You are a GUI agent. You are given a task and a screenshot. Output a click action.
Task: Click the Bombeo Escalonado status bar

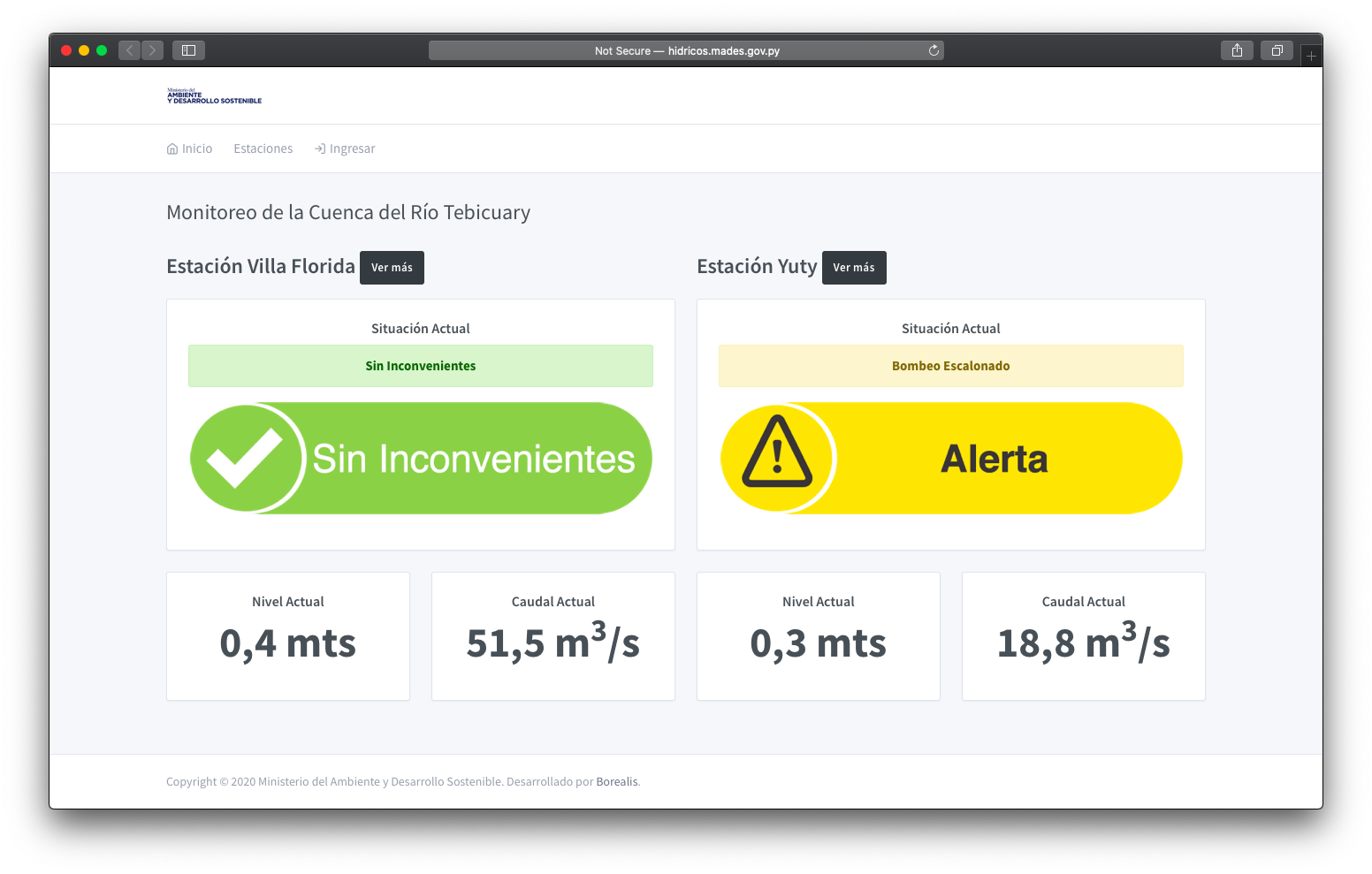click(x=950, y=366)
